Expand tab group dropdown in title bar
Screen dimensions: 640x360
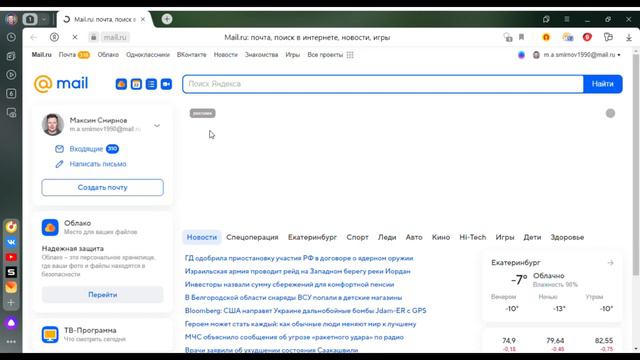(44, 19)
